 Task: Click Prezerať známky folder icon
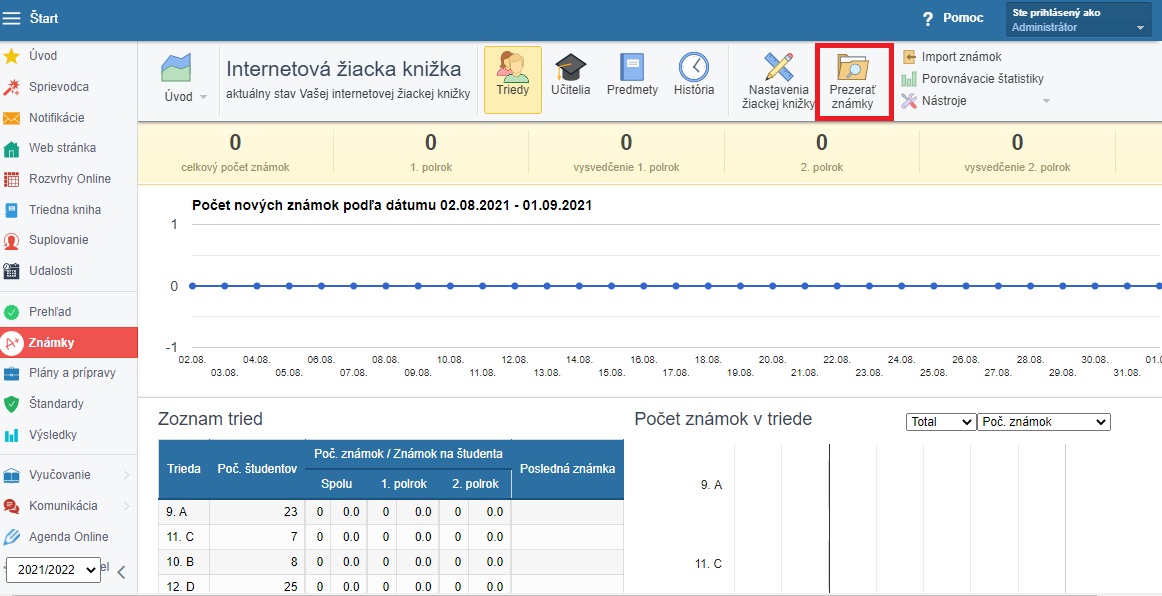click(x=853, y=67)
